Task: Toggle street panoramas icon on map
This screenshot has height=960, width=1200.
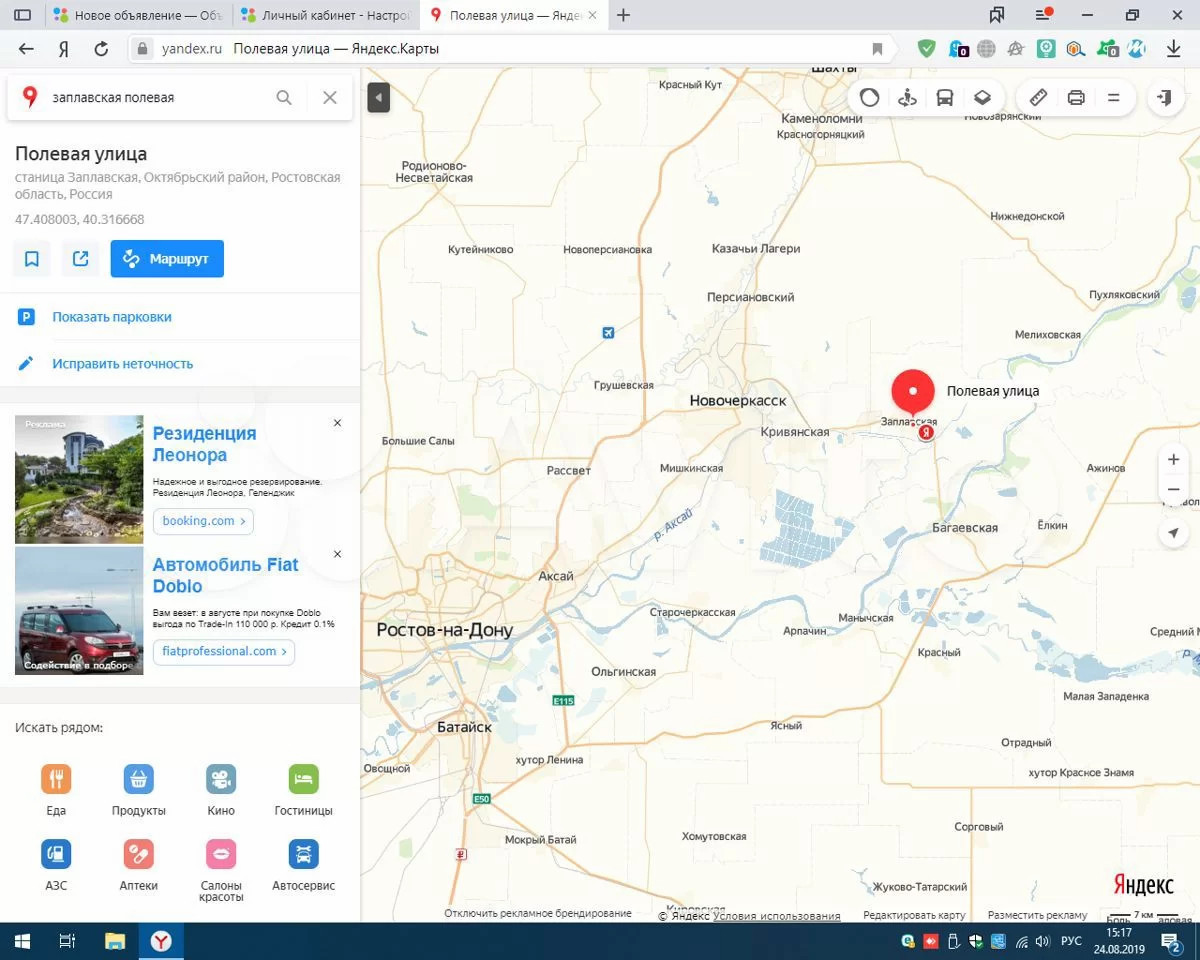Action: tap(907, 97)
